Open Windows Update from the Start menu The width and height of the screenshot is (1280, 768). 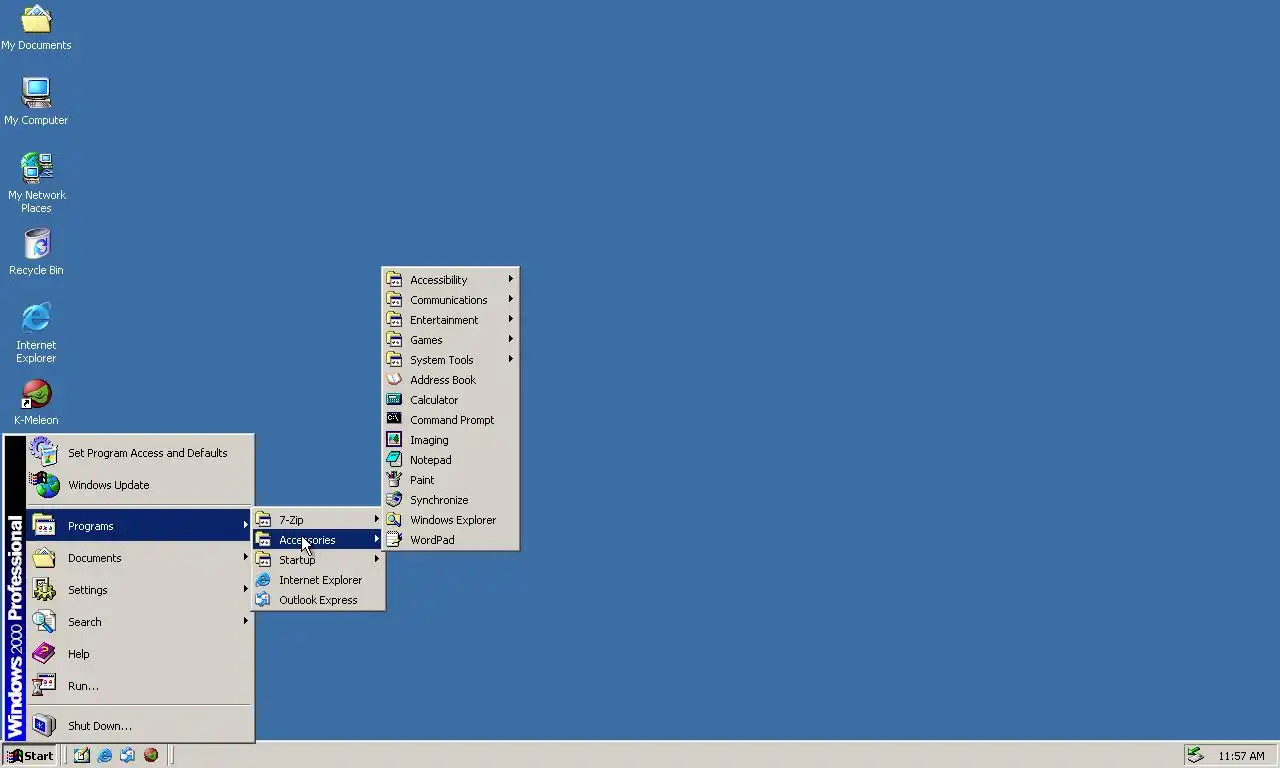coord(140,485)
